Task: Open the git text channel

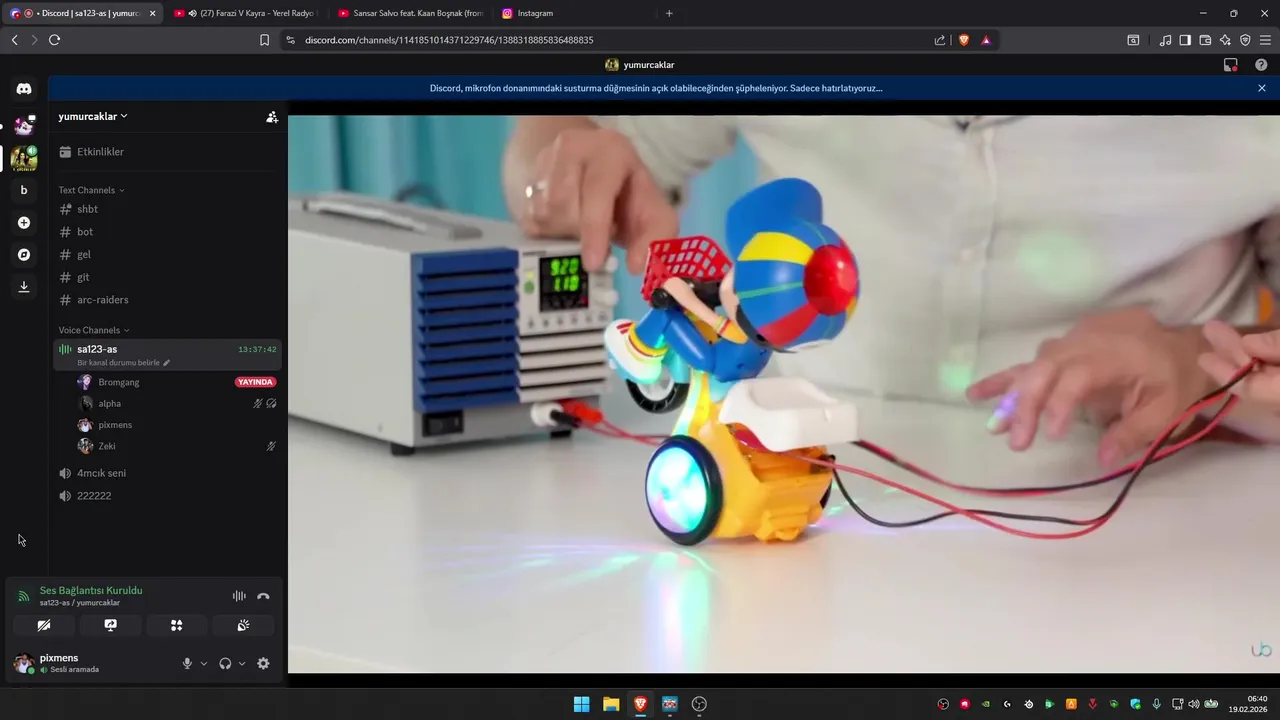Action: coord(167,277)
